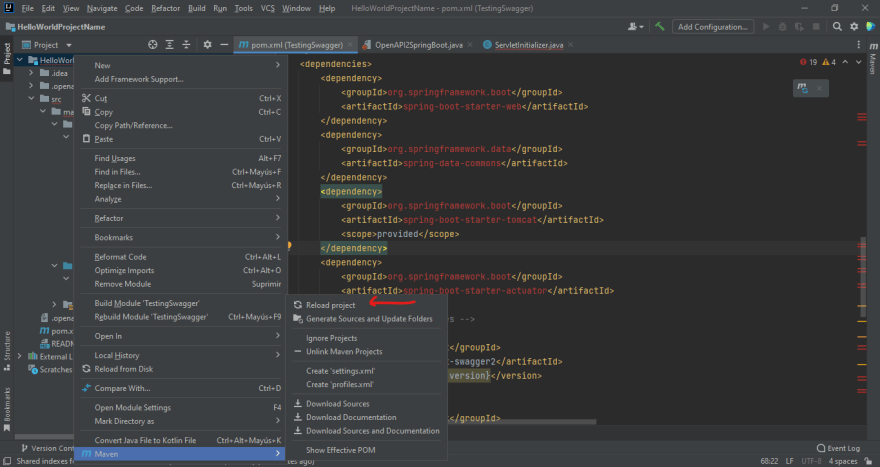Click the 4 spaces indent status entry

coord(843,461)
